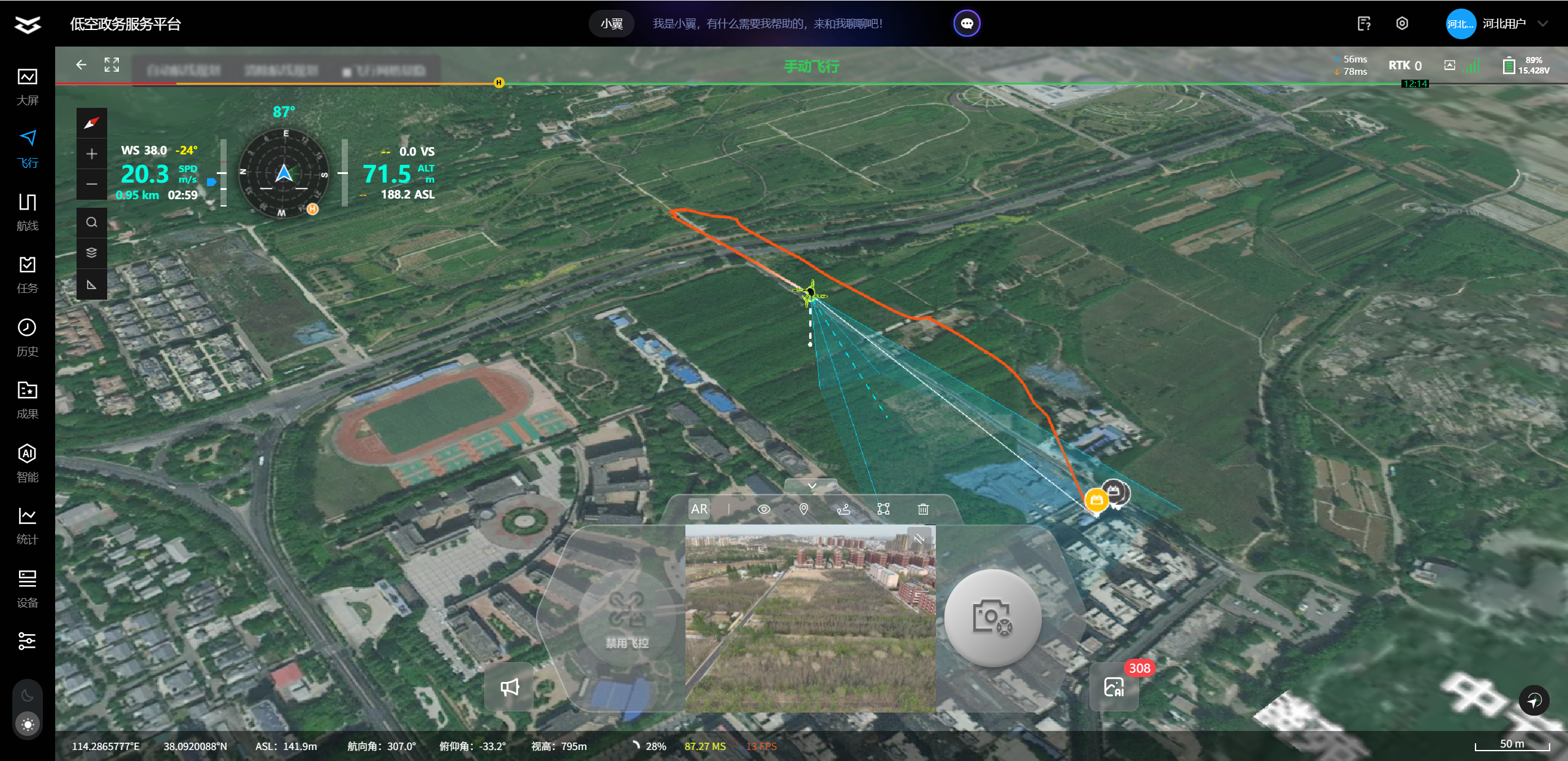This screenshot has width=1568, height=761.
Task: Click the dark gray dock marker
Action: 1115,493
